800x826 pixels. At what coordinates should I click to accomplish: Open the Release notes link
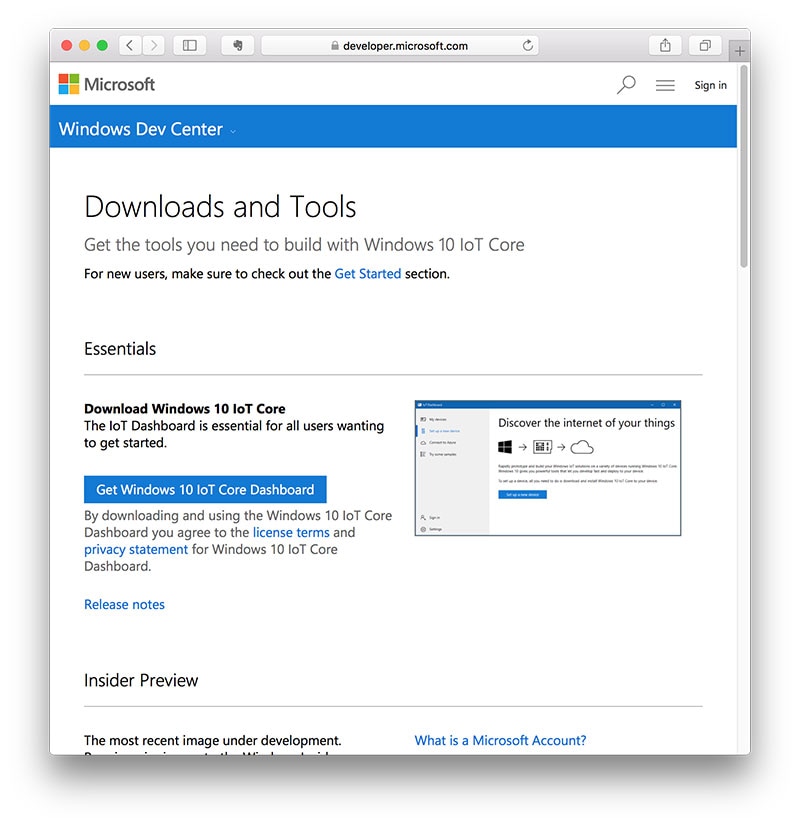tap(124, 604)
